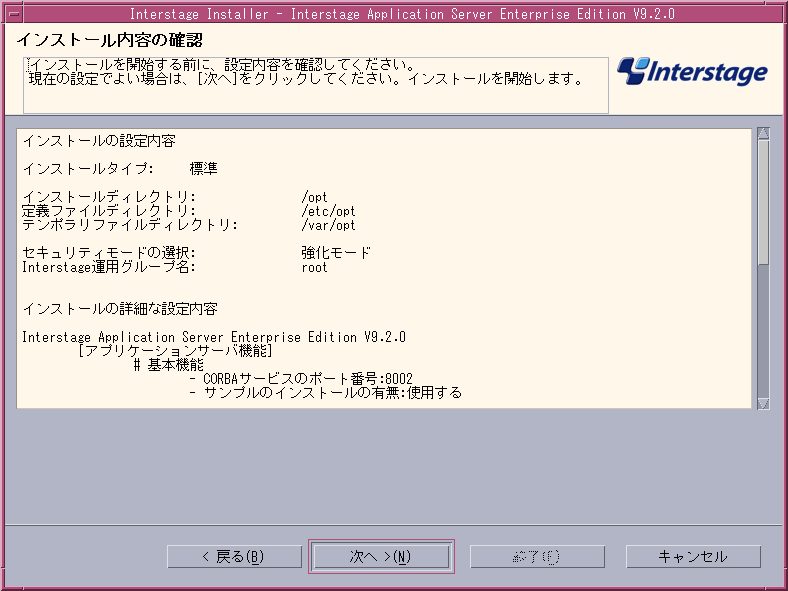
Task: Open the window menu button in title bar
Action: tap(14, 14)
